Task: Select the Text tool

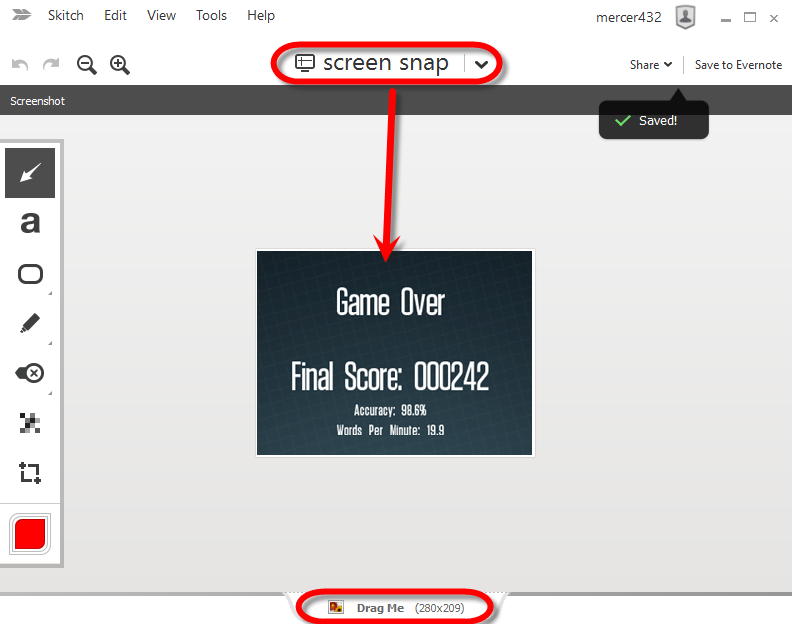Action: 30,222
